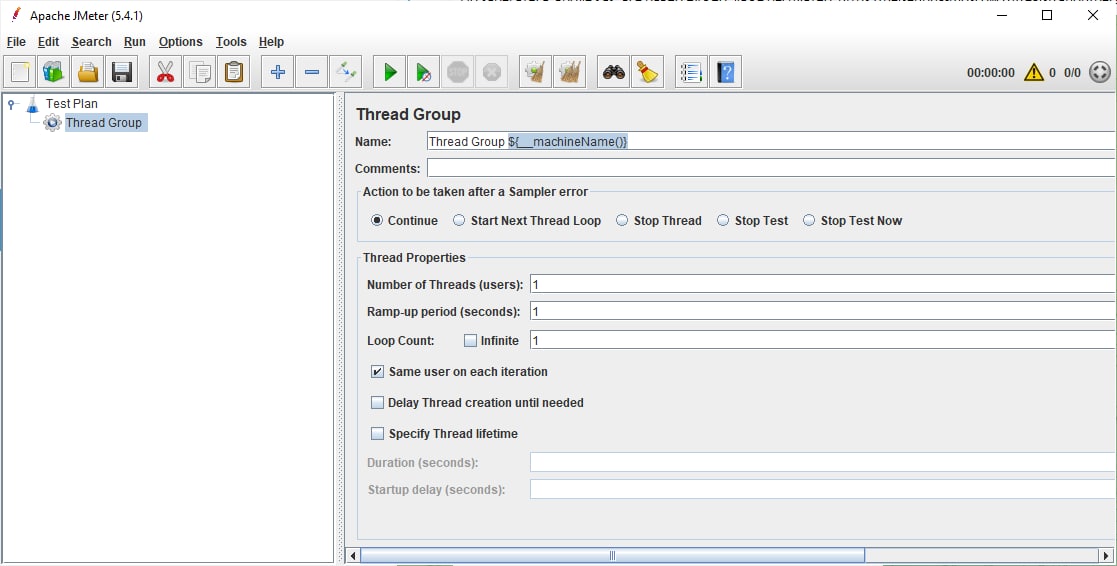This screenshot has height=566, width=1117.
Task: Select the Continue radio button
Action: click(x=377, y=221)
